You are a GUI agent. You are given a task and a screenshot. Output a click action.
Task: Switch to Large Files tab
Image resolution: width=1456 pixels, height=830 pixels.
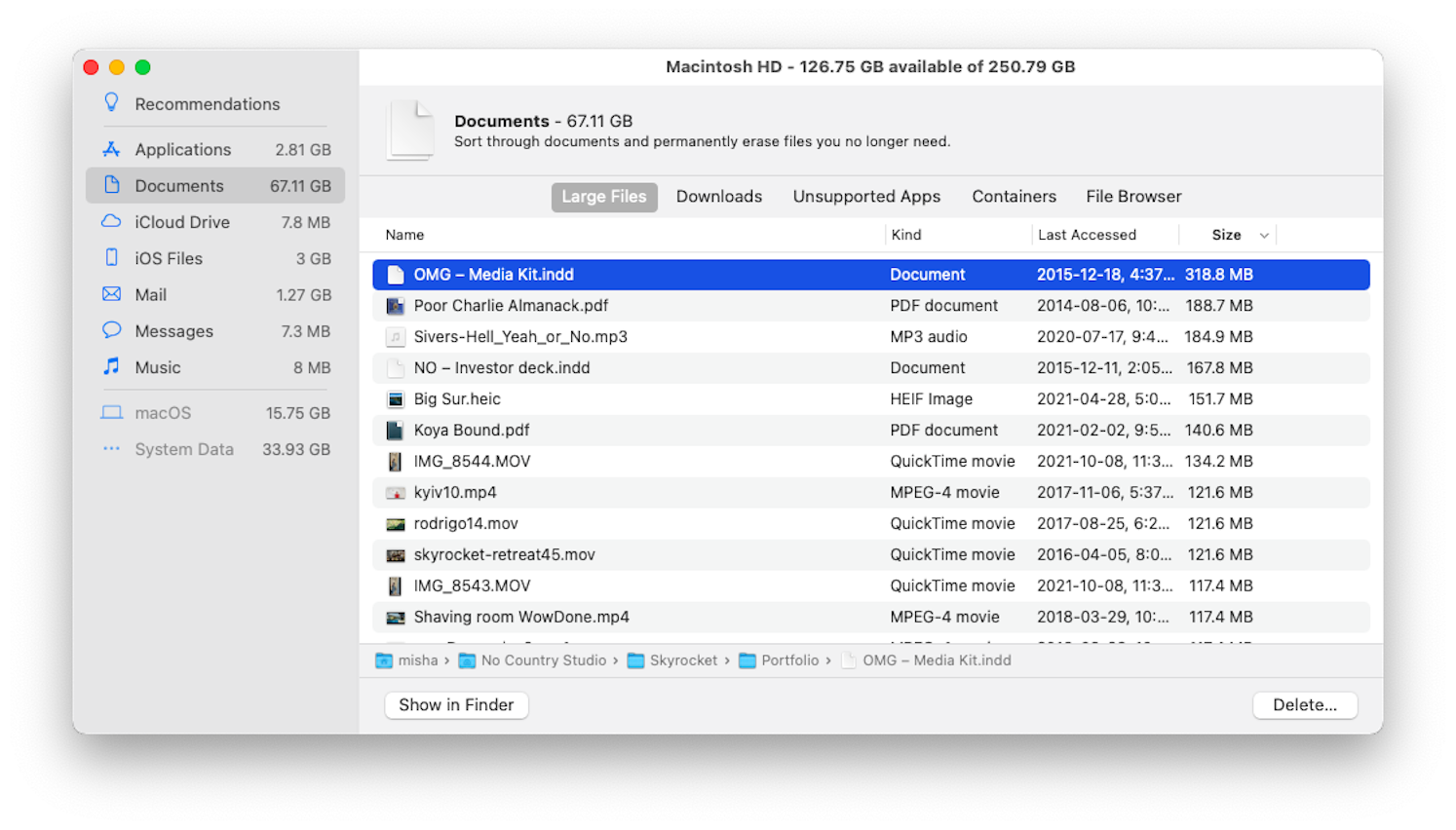pos(604,197)
